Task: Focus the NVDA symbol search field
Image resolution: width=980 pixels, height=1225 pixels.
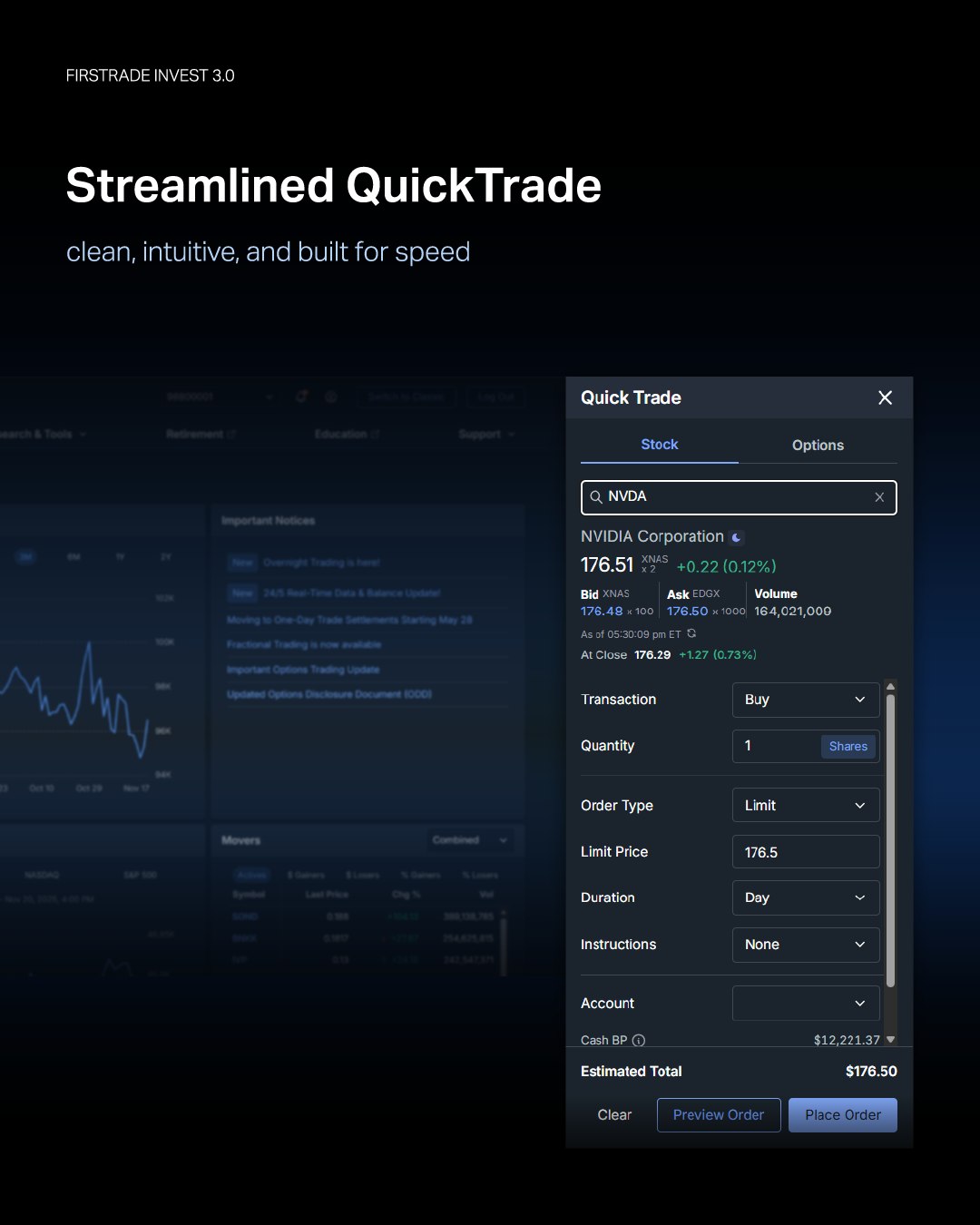Action: pyautogui.click(x=739, y=497)
